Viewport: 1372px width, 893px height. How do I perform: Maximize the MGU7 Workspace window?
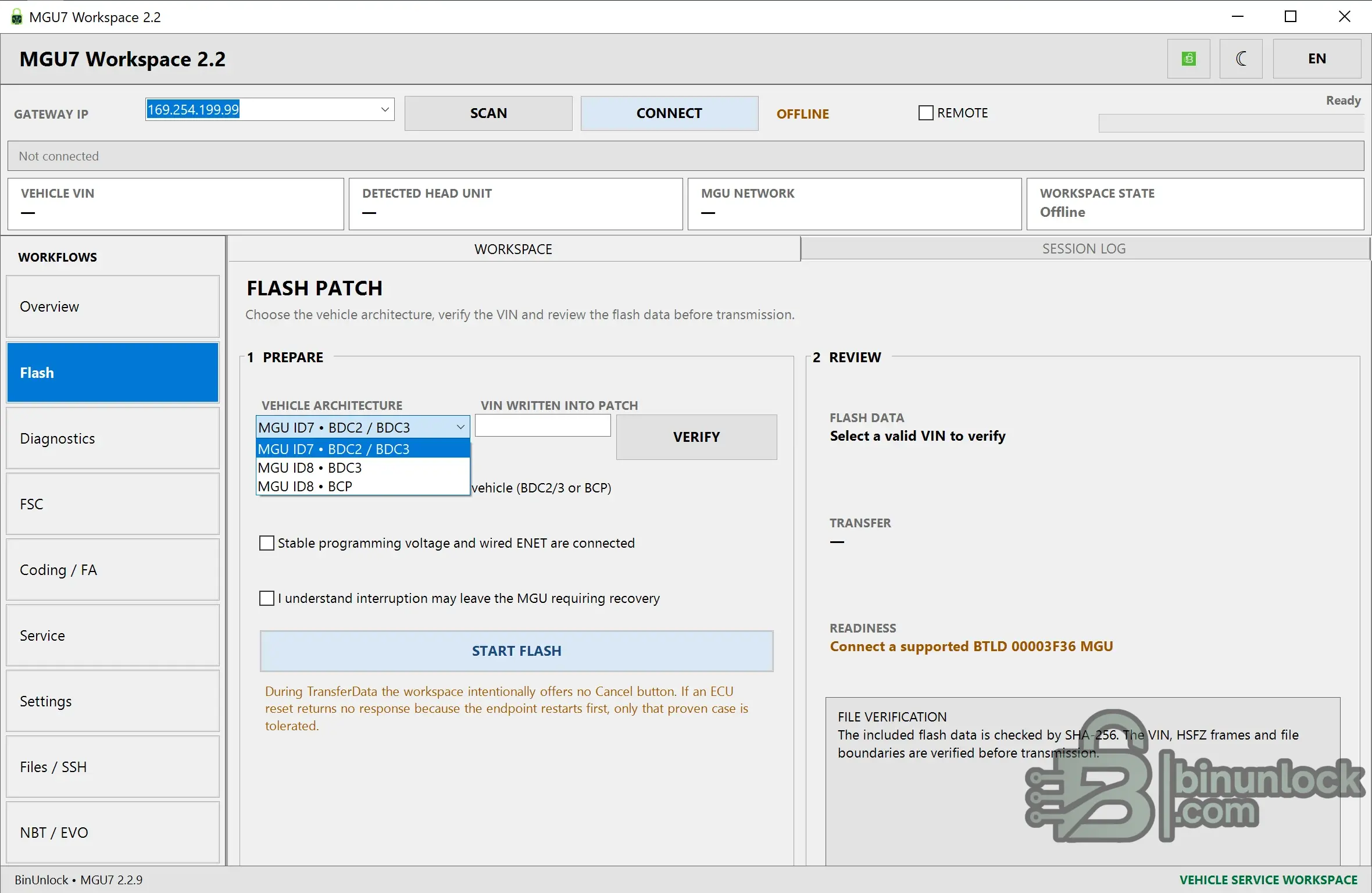tap(1291, 17)
